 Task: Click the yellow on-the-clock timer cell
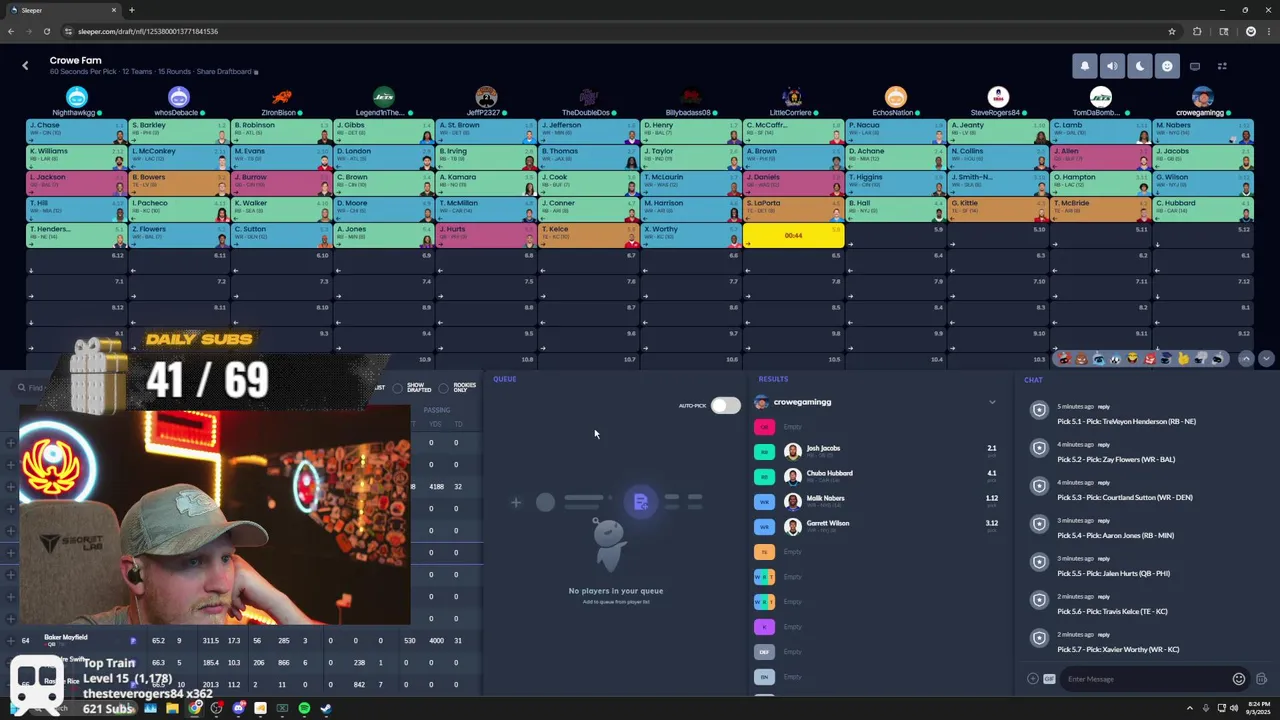[x=793, y=235]
